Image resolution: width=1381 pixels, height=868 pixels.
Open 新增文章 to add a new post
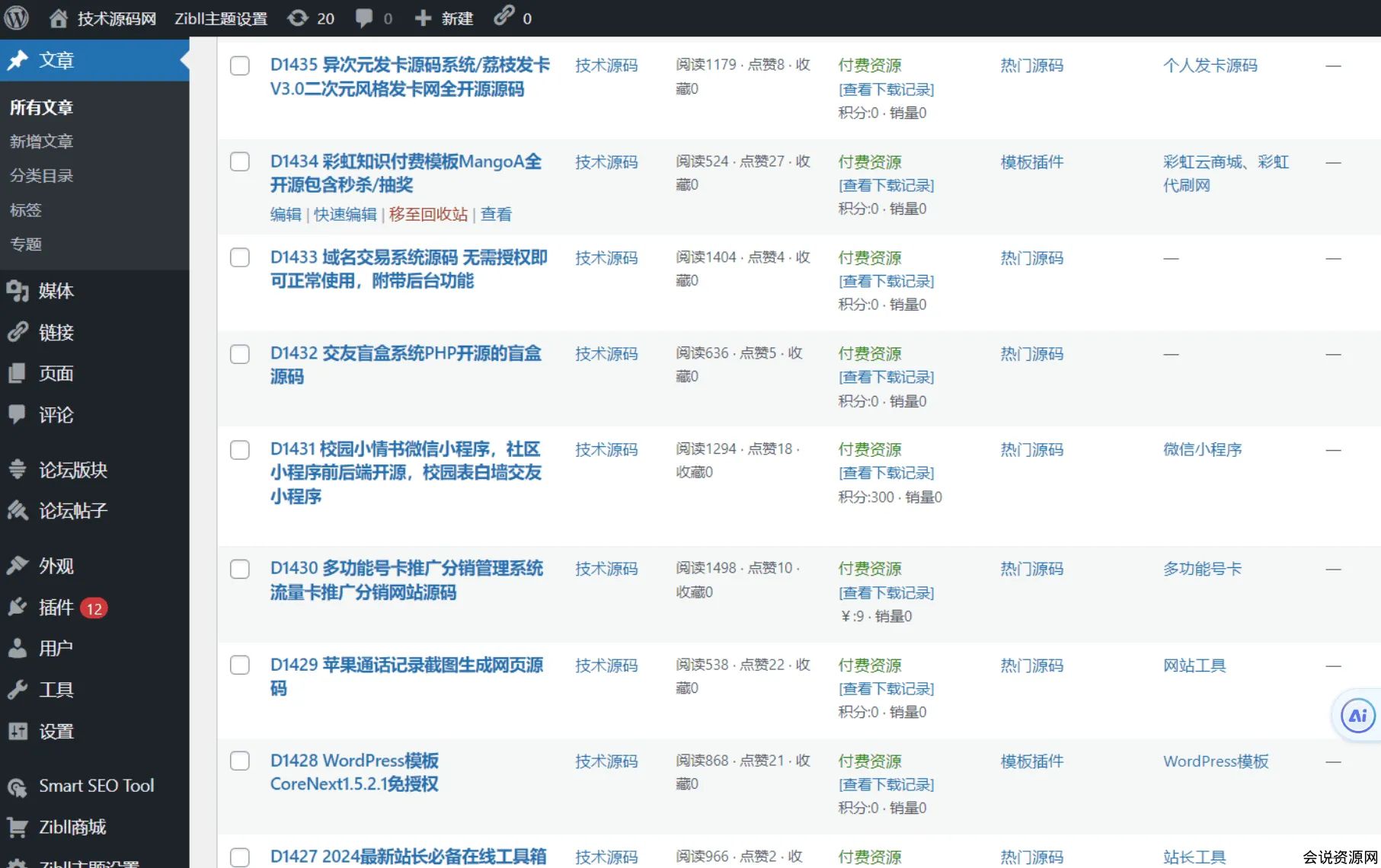click(x=42, y=141)
